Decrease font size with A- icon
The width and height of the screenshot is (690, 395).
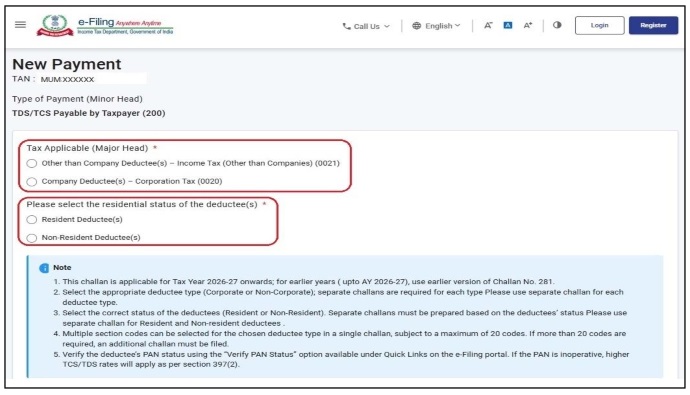[x=488, y=26]
